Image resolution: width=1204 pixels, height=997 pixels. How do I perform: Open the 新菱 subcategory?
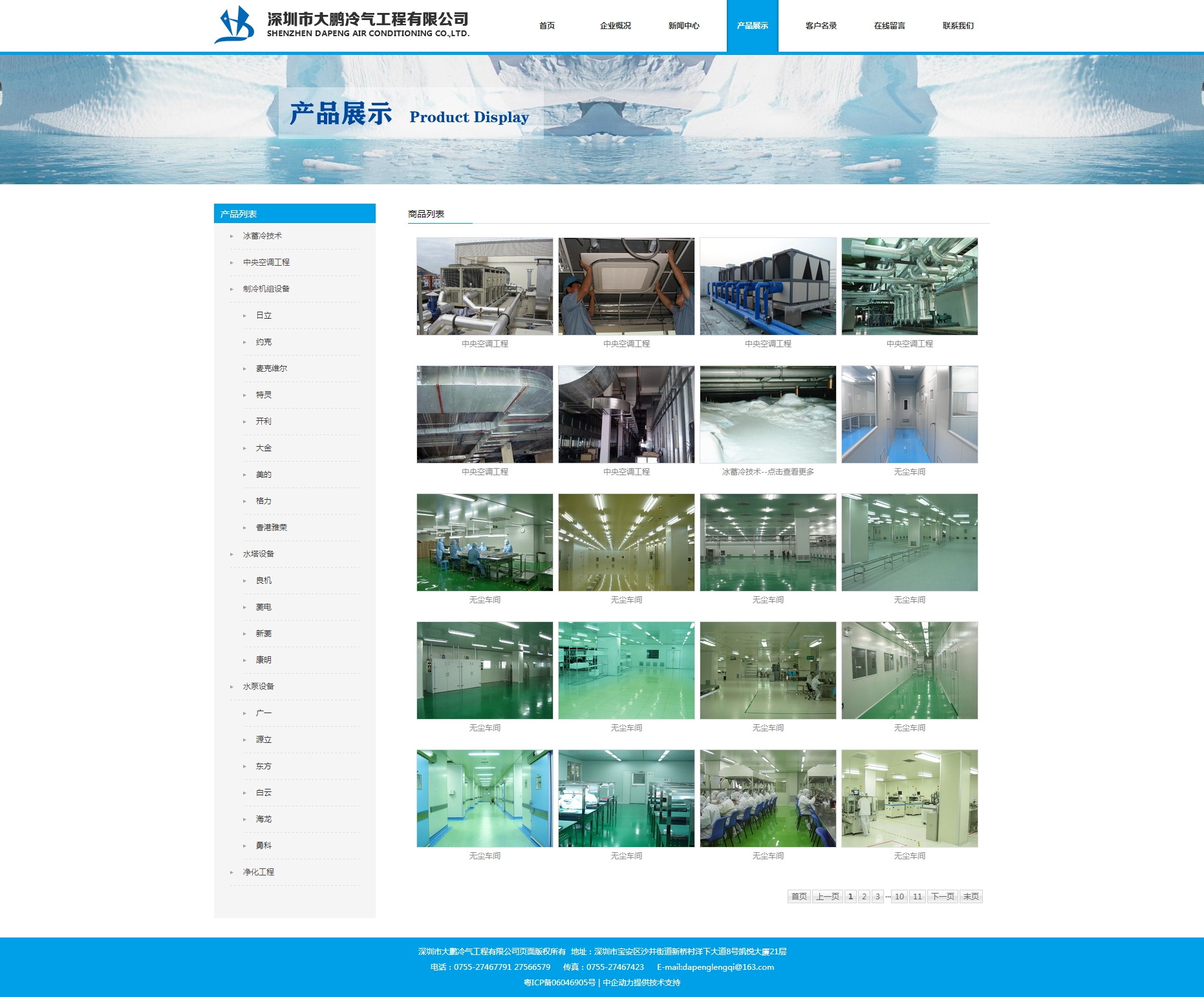[264, 634]
